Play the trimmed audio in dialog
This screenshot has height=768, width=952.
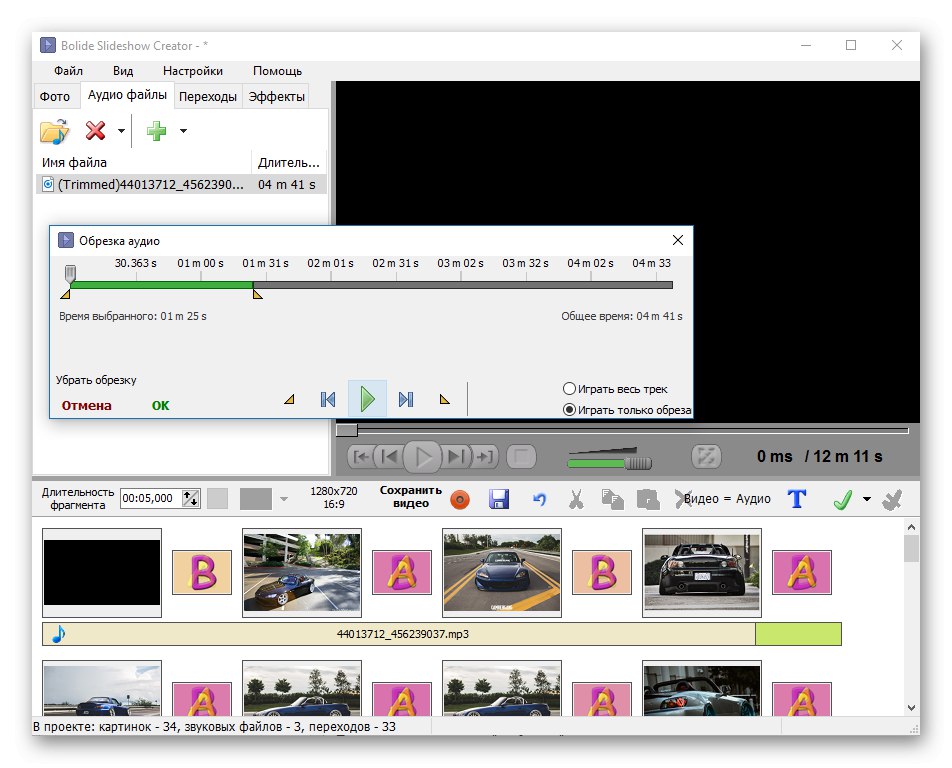(x=367, y=399)
